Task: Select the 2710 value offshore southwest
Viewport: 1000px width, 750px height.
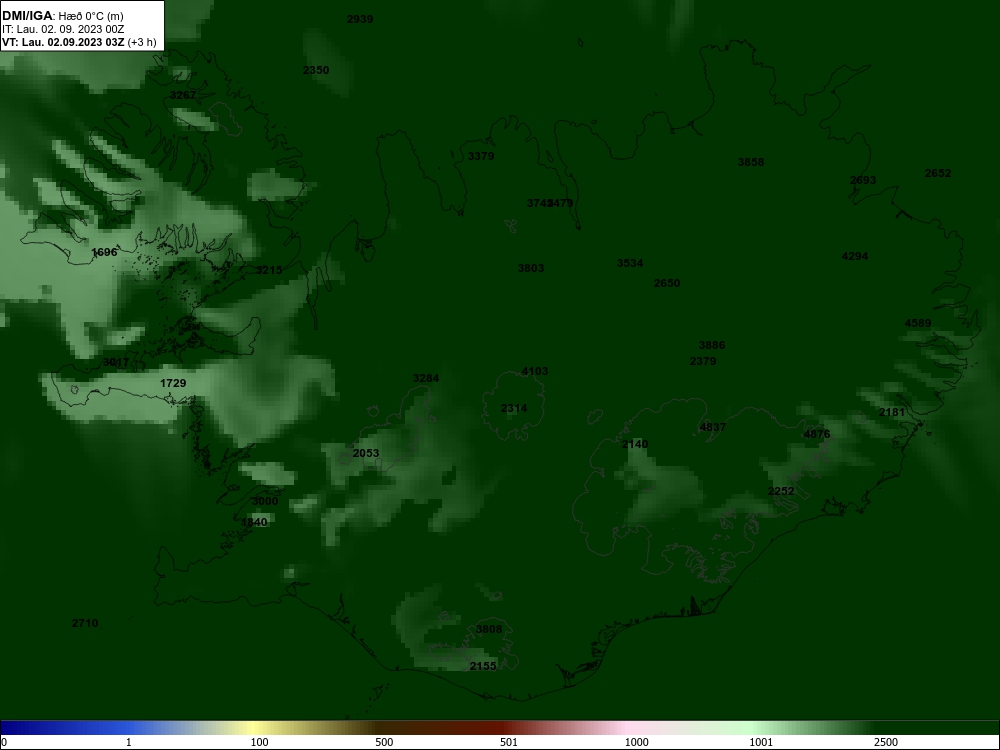Action: pos(85,624)
